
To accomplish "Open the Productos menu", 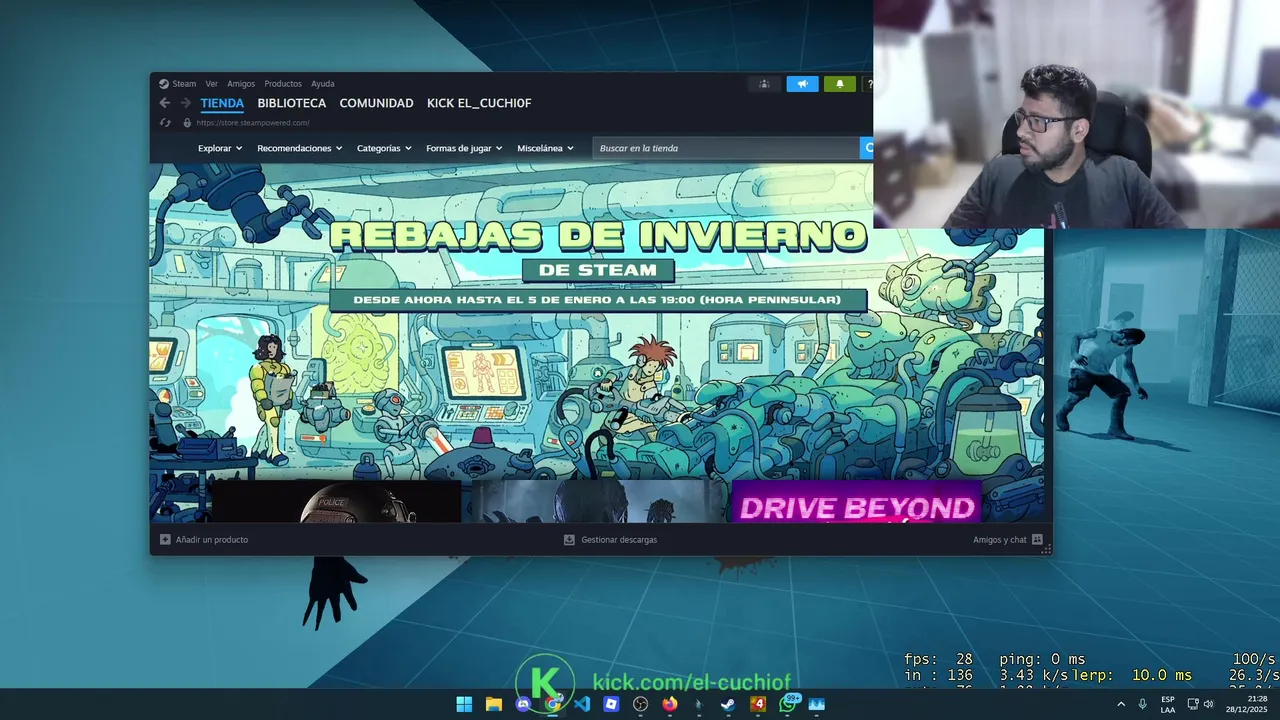I will tap(283, 84).
